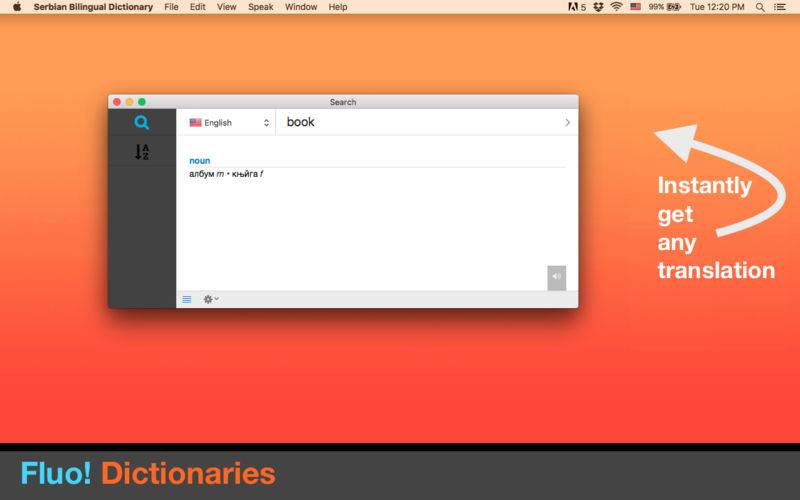Click the translation 'албум m • књига f'
The height and width of the screenshot is (500, 800).
coord(226,174)
